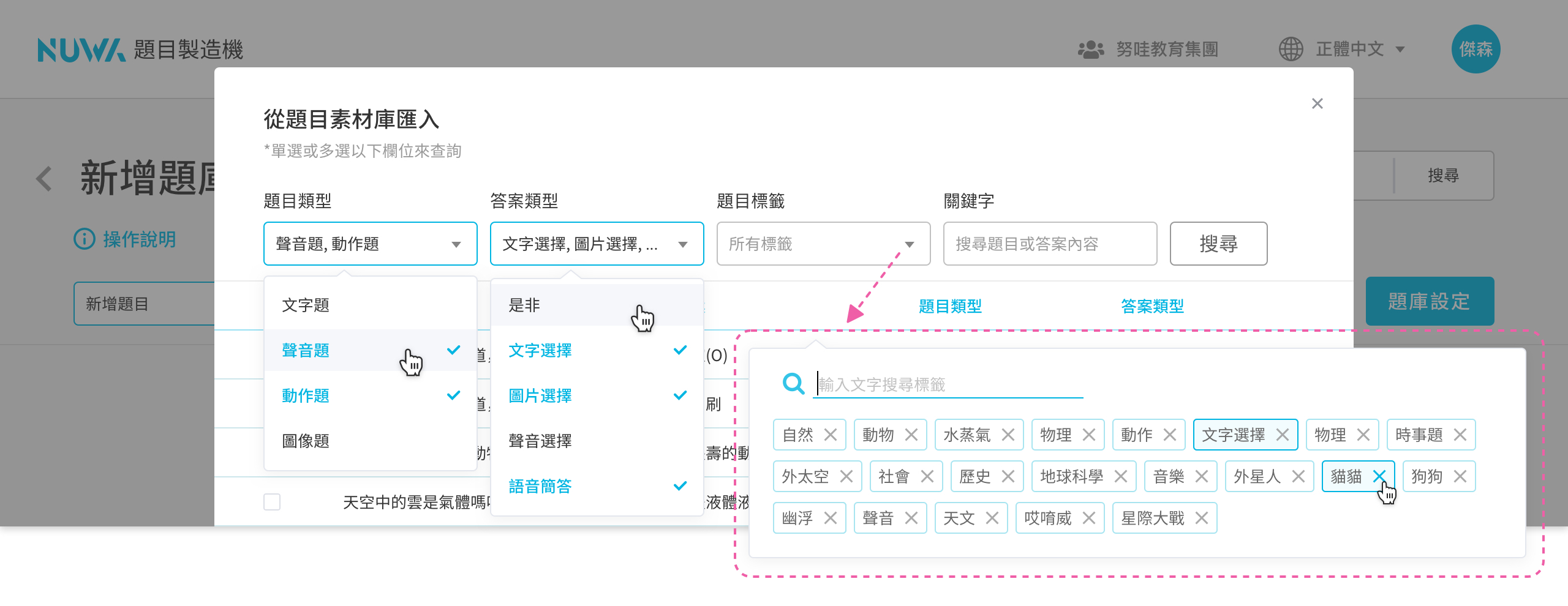Focus the 輸入文字搜尋標籤 tag search field

coord(949,384)
